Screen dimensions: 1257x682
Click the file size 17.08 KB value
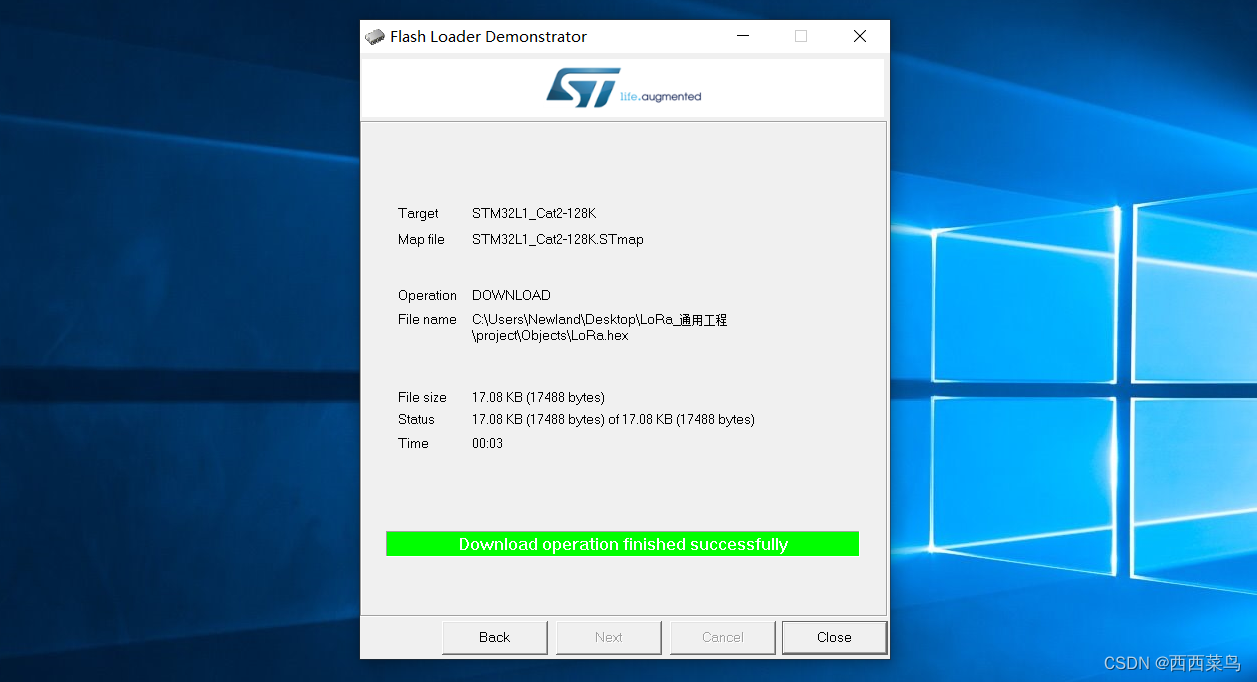click(x=538, y=397)
